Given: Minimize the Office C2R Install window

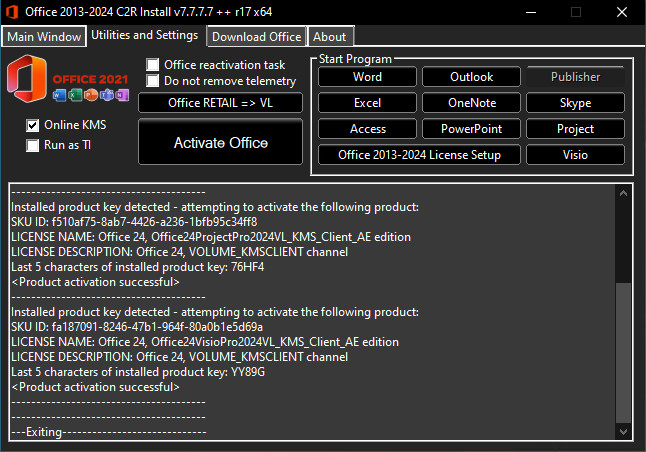Looking at the screenshot, I should [531, 12].
